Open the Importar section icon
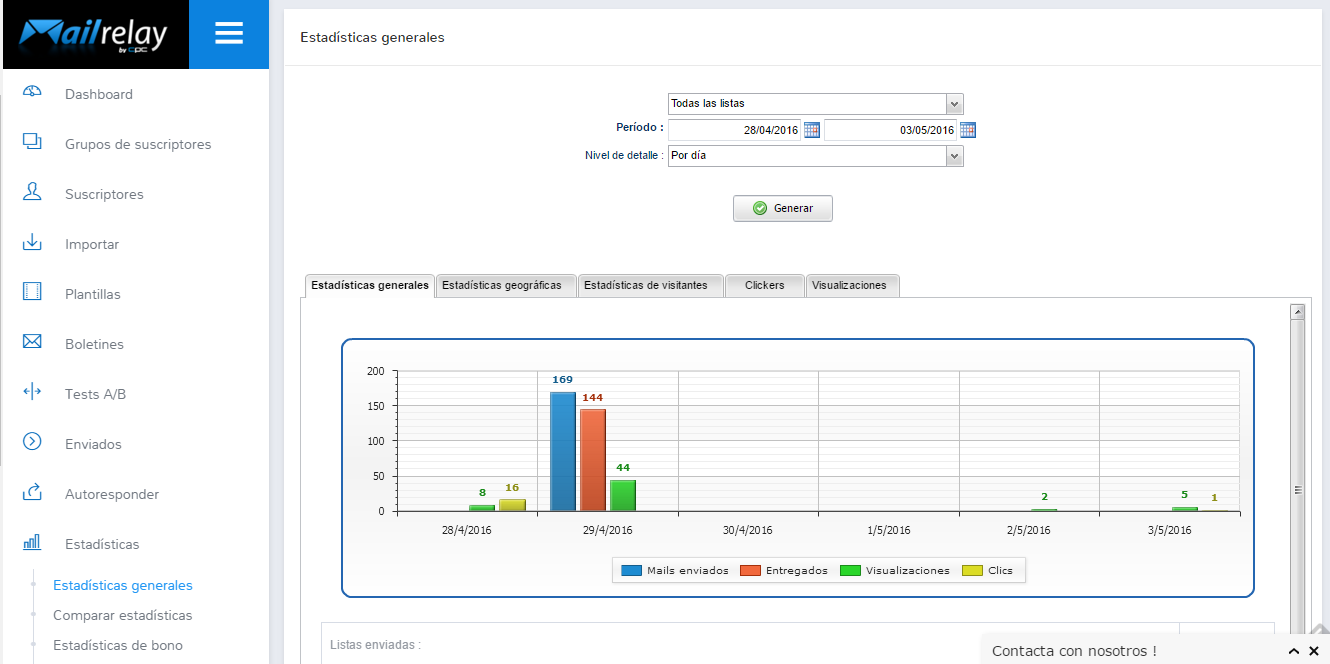Image resolution: width=1330 pixels, height=664 pixels. tap(33, 243)
